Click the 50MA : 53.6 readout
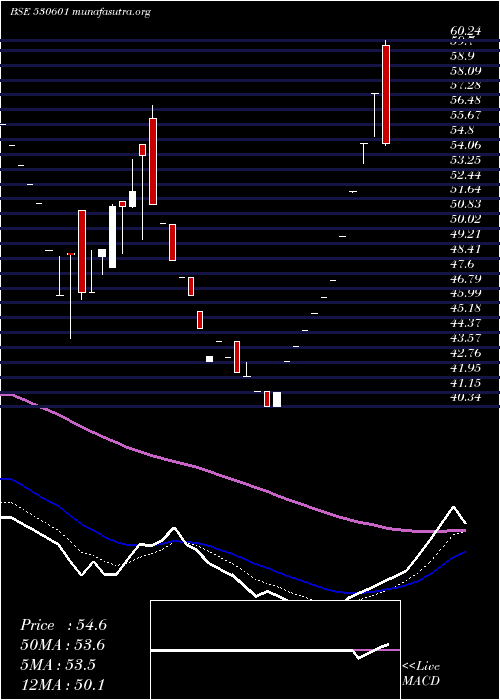Image resolution: width=500 pixels, height=700 pixels. coord(63,645)
